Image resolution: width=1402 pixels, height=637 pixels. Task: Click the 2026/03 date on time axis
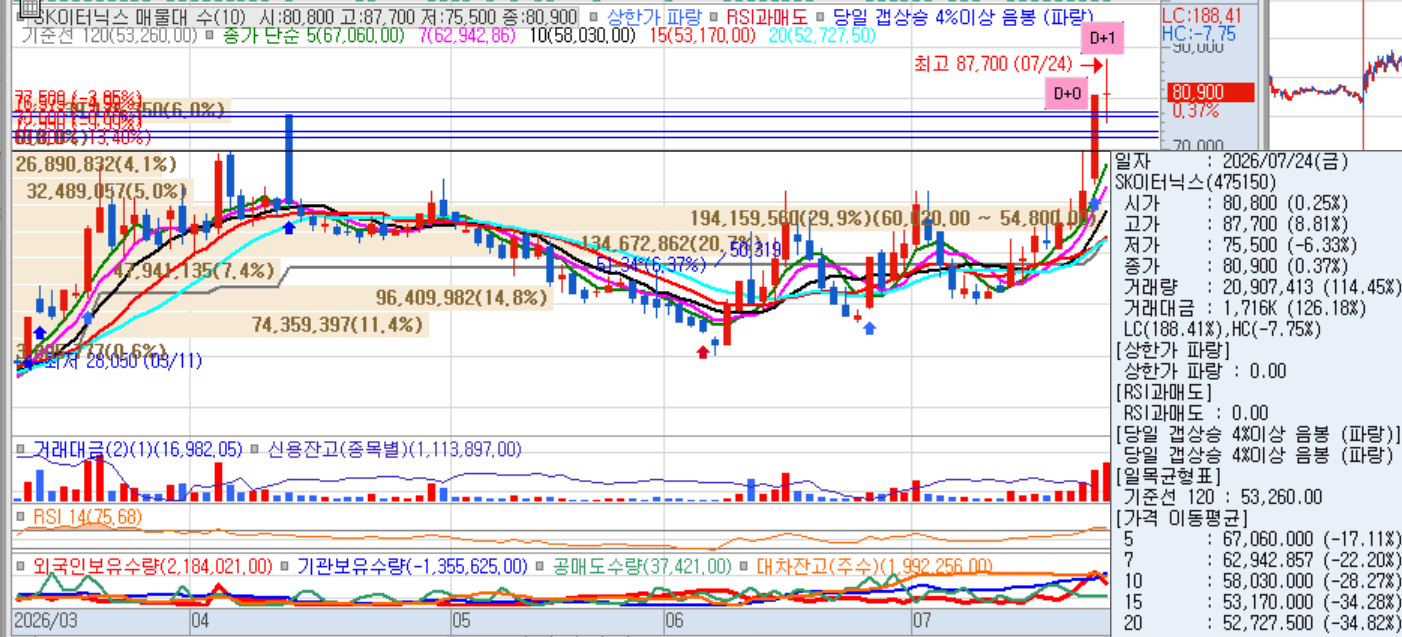(46, 621)
